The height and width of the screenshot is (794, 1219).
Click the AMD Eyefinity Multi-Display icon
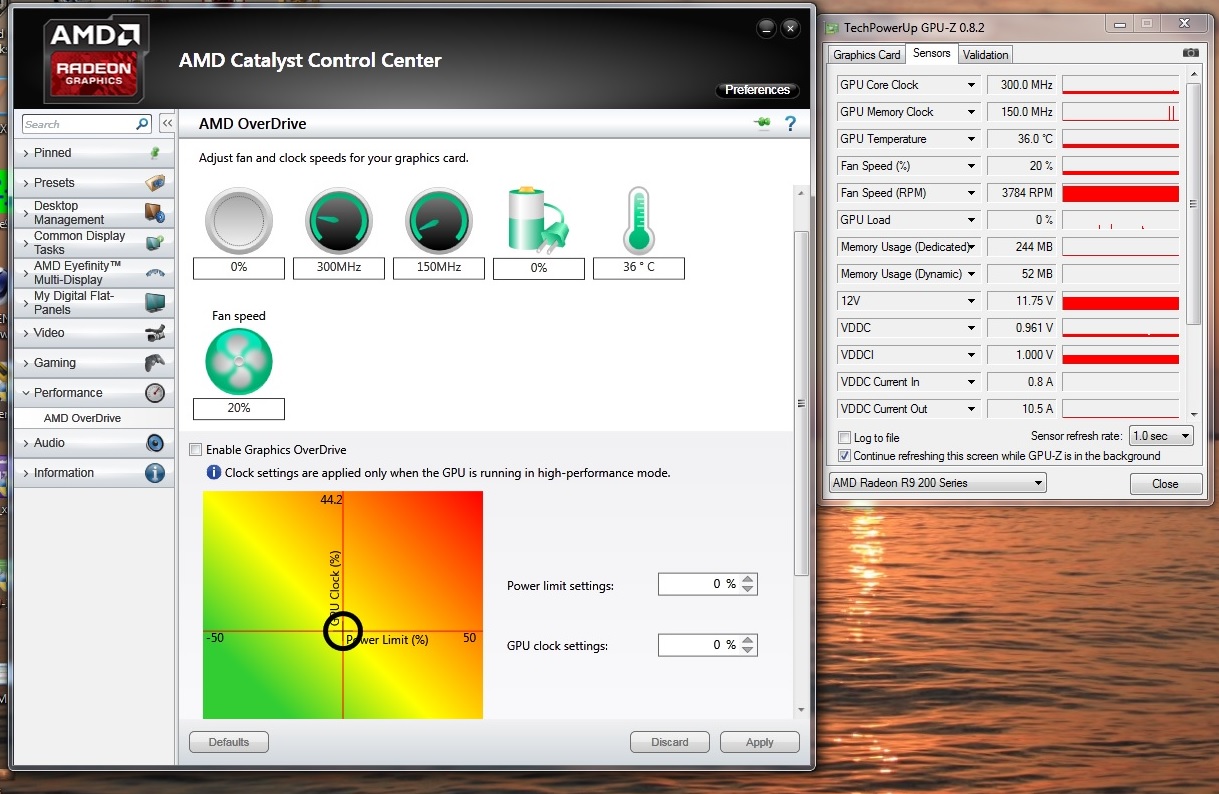(x=154, y=273)
